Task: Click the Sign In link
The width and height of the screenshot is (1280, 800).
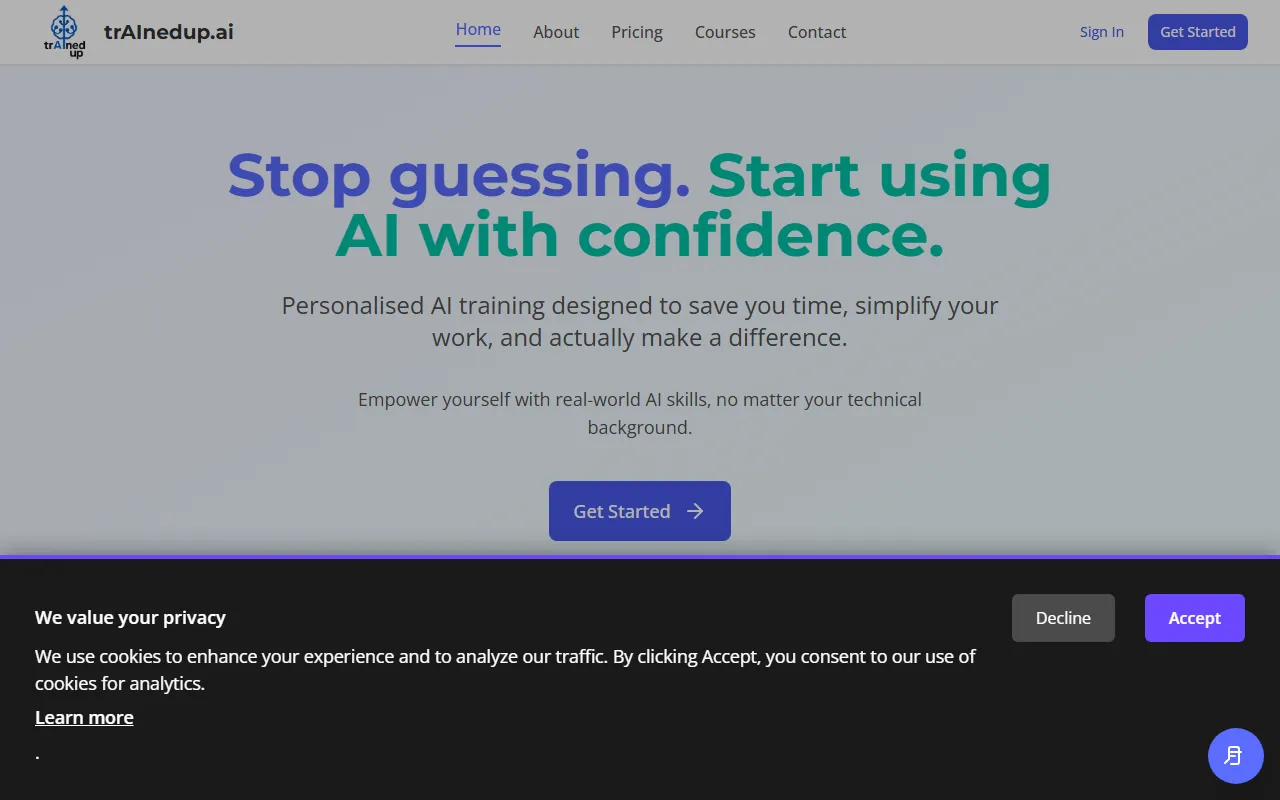Action: click(x=1101, y=32)
